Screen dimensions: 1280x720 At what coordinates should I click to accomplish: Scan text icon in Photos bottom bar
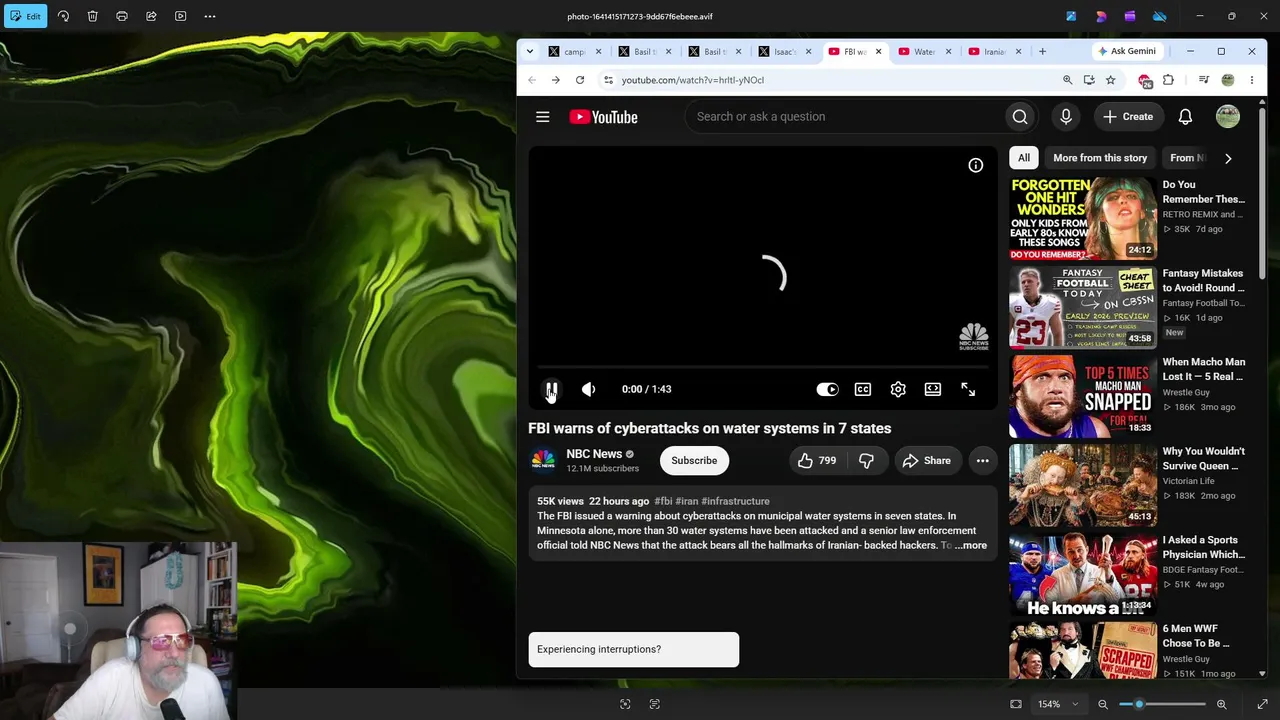(655, 704)
